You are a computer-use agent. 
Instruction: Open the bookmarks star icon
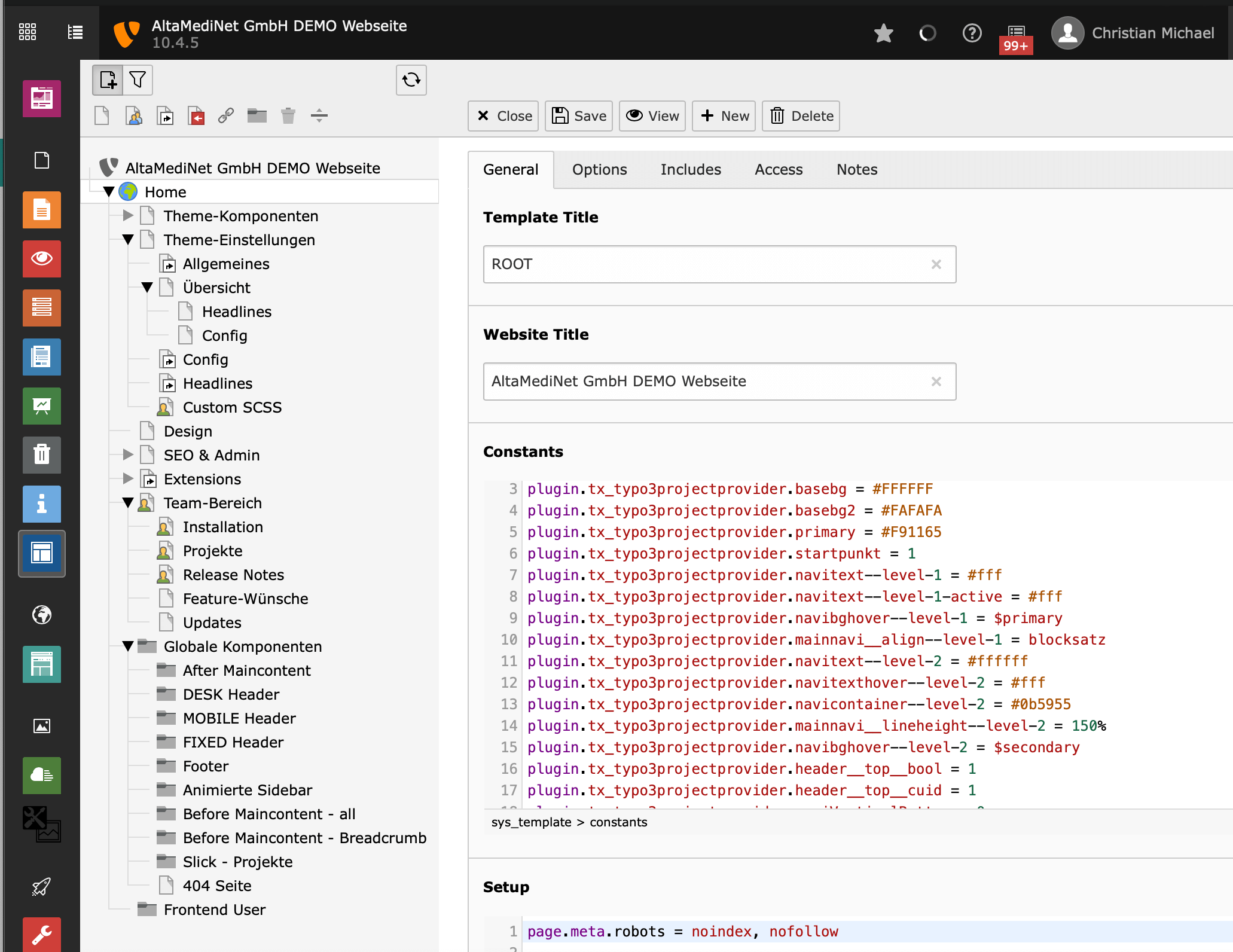[883, 33]
